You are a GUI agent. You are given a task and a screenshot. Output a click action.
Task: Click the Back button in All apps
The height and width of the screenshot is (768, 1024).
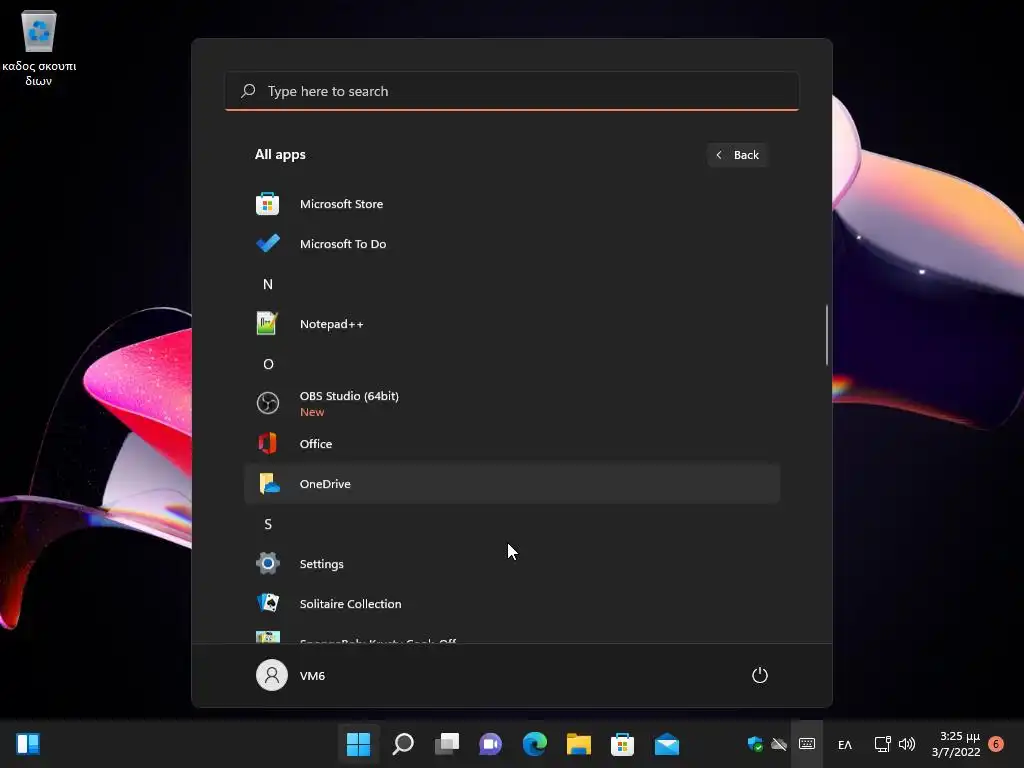coord(737,155)
